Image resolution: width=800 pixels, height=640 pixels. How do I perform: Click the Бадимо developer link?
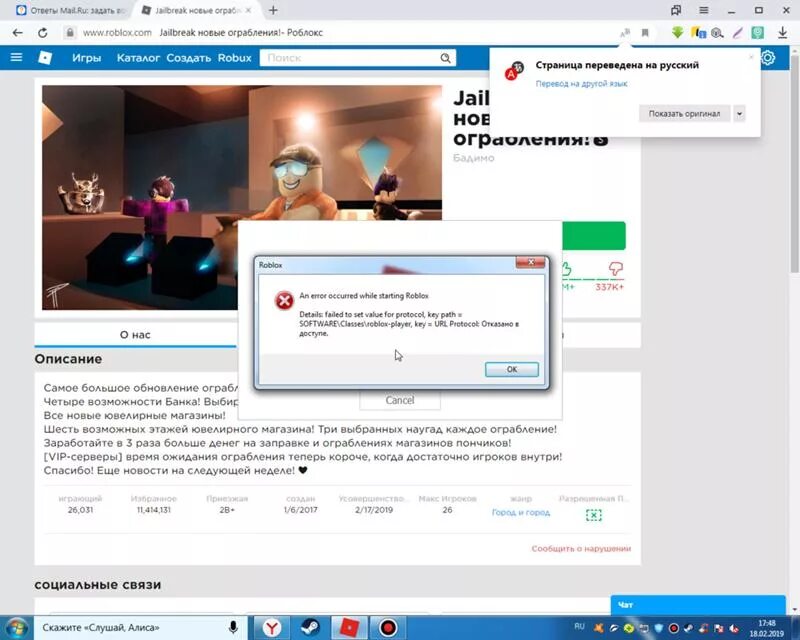pyautogui.click(x=473, y=158)
